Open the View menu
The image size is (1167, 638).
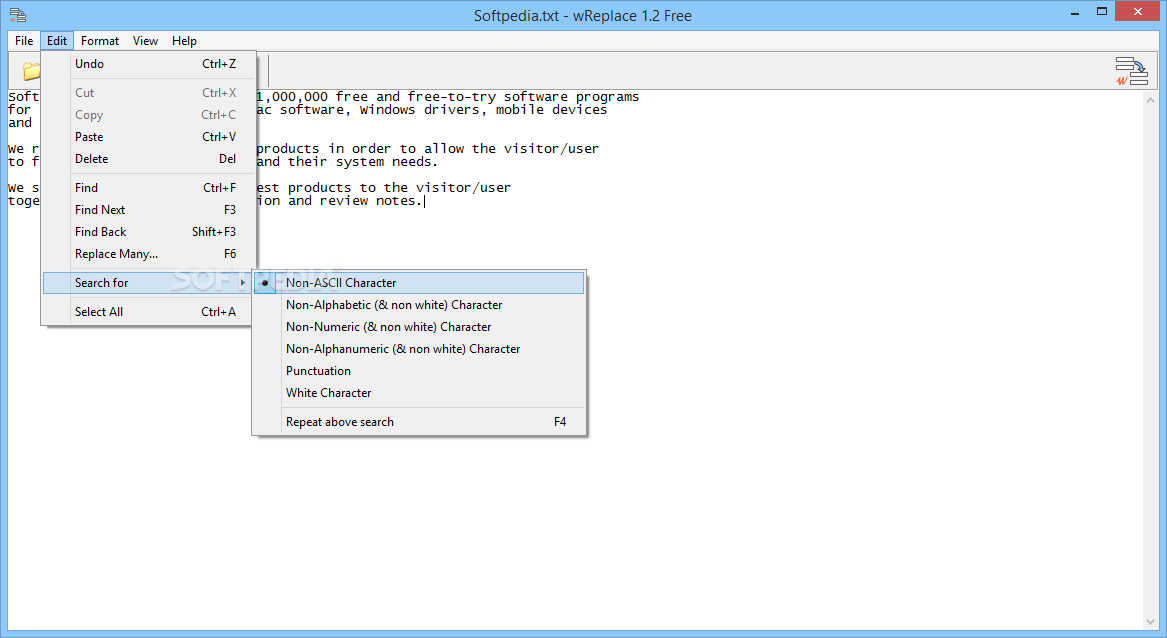[x=145, y=41]
